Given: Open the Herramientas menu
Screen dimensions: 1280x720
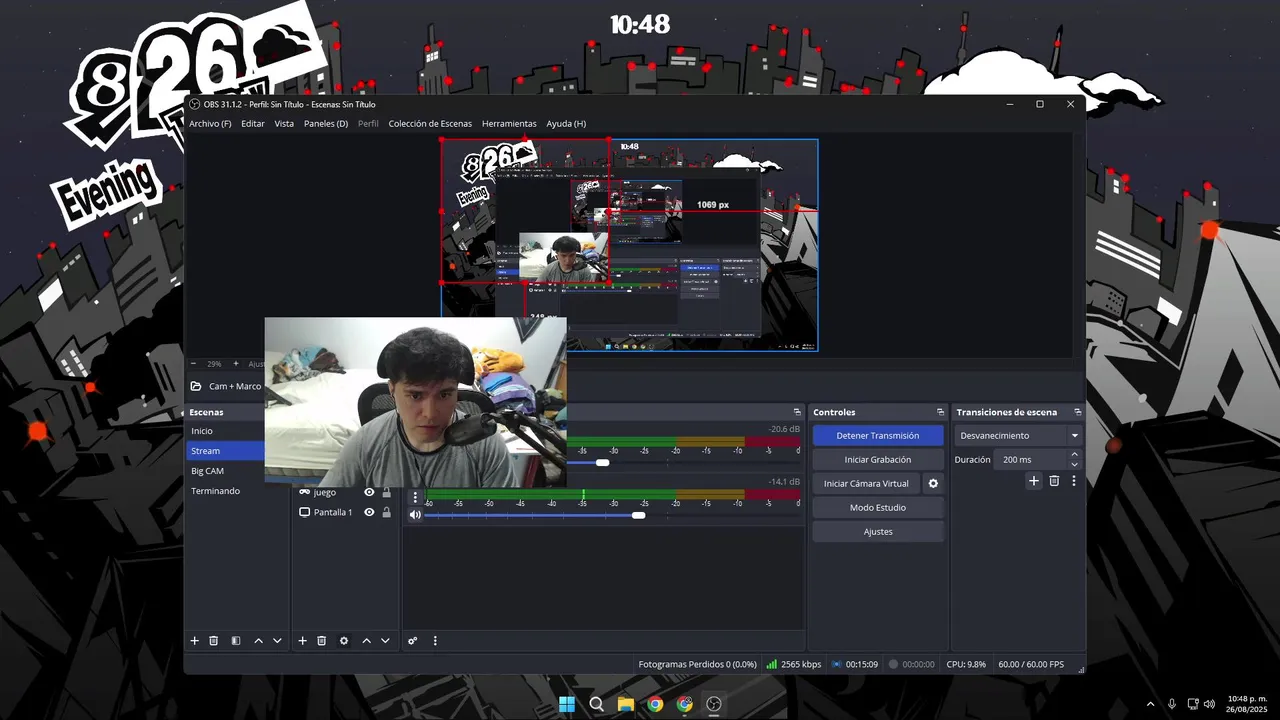Looking at the screenshot, I should click(x=509, y=124).
